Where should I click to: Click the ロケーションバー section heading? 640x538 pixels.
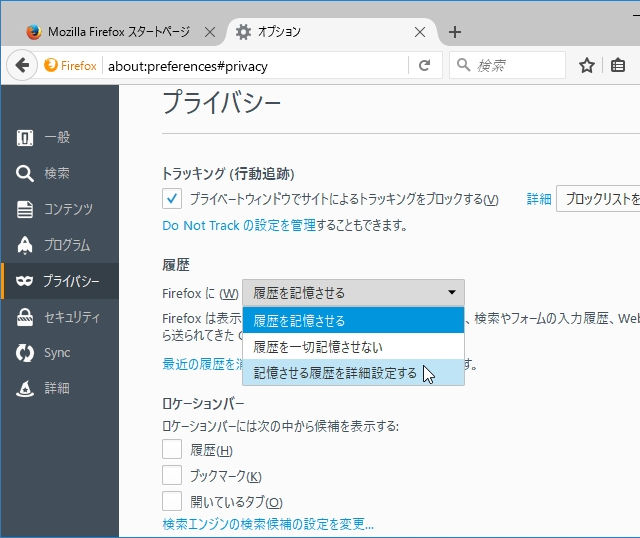pos(203,403)
